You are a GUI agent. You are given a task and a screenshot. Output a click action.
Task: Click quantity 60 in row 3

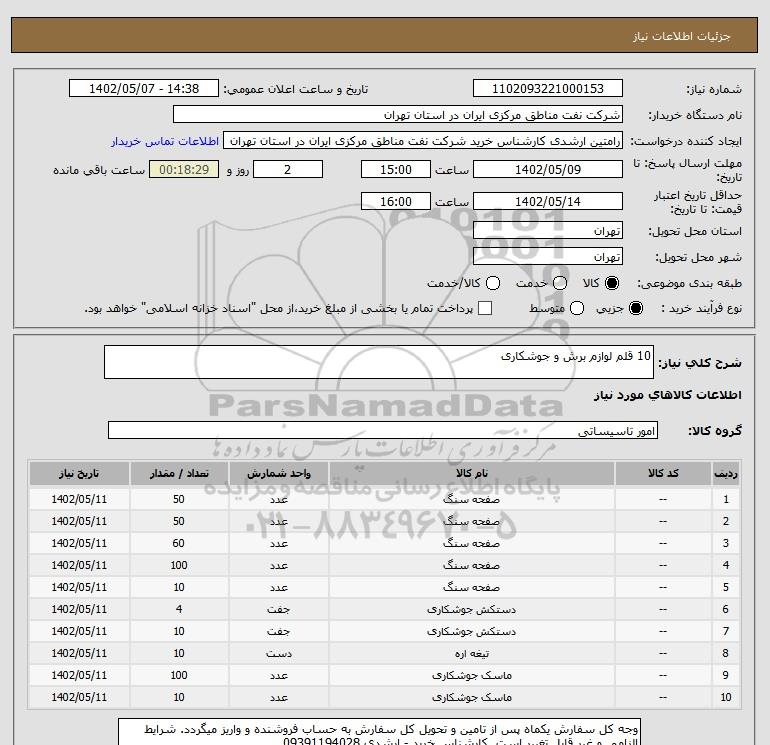179,543
